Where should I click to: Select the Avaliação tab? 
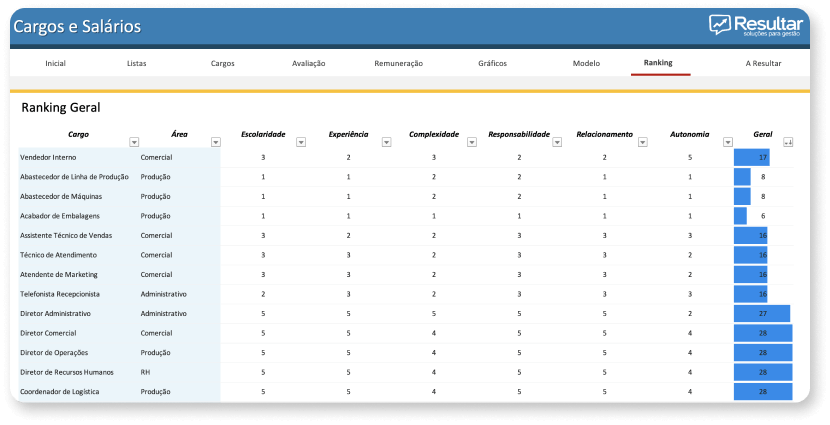(x=308, y=63)
